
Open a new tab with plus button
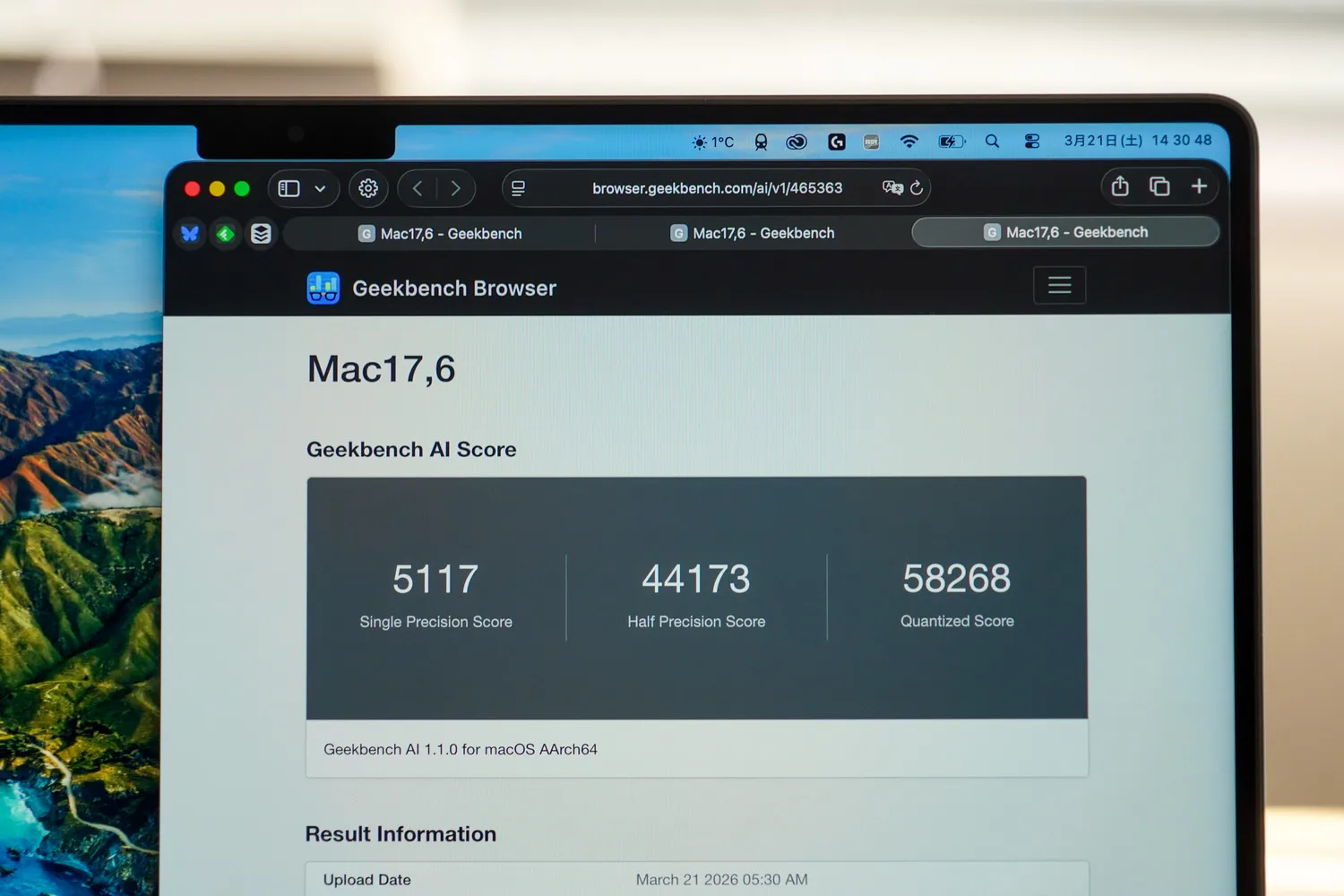1199,186
